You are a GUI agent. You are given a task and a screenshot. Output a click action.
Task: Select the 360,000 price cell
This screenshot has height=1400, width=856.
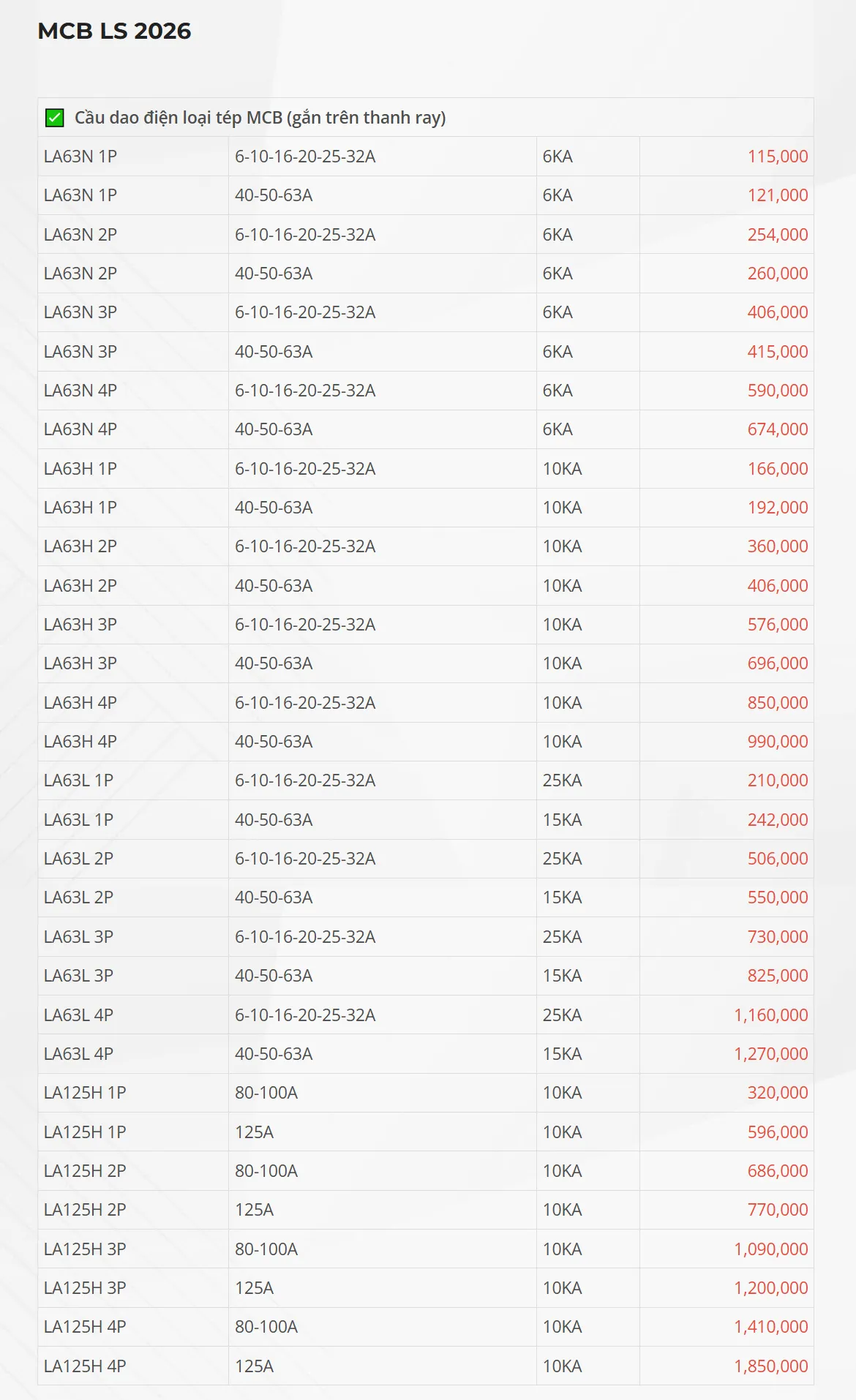click(x=777, y=546)
